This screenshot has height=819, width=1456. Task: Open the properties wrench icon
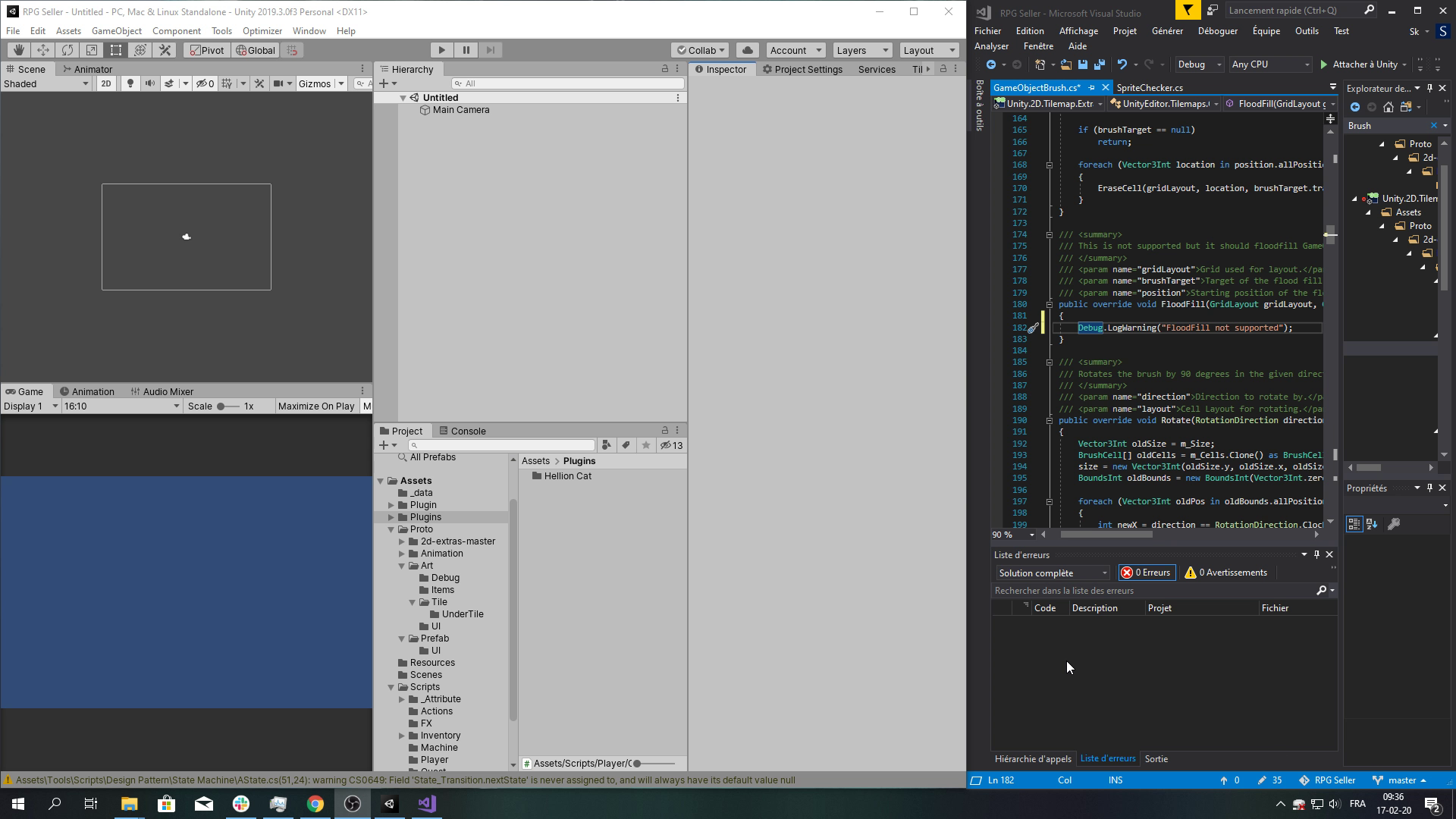(1394, 524)
